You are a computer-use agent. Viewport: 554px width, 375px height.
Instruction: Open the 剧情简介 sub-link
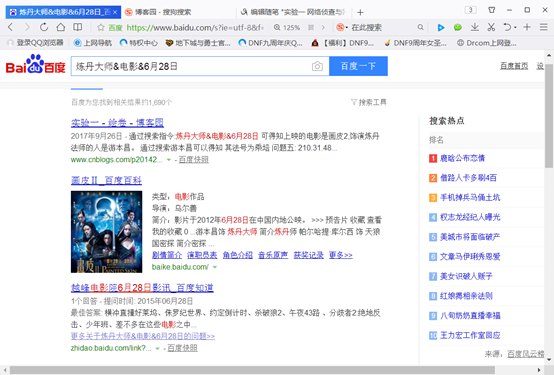pyautogui.click(x=167, y=255)
